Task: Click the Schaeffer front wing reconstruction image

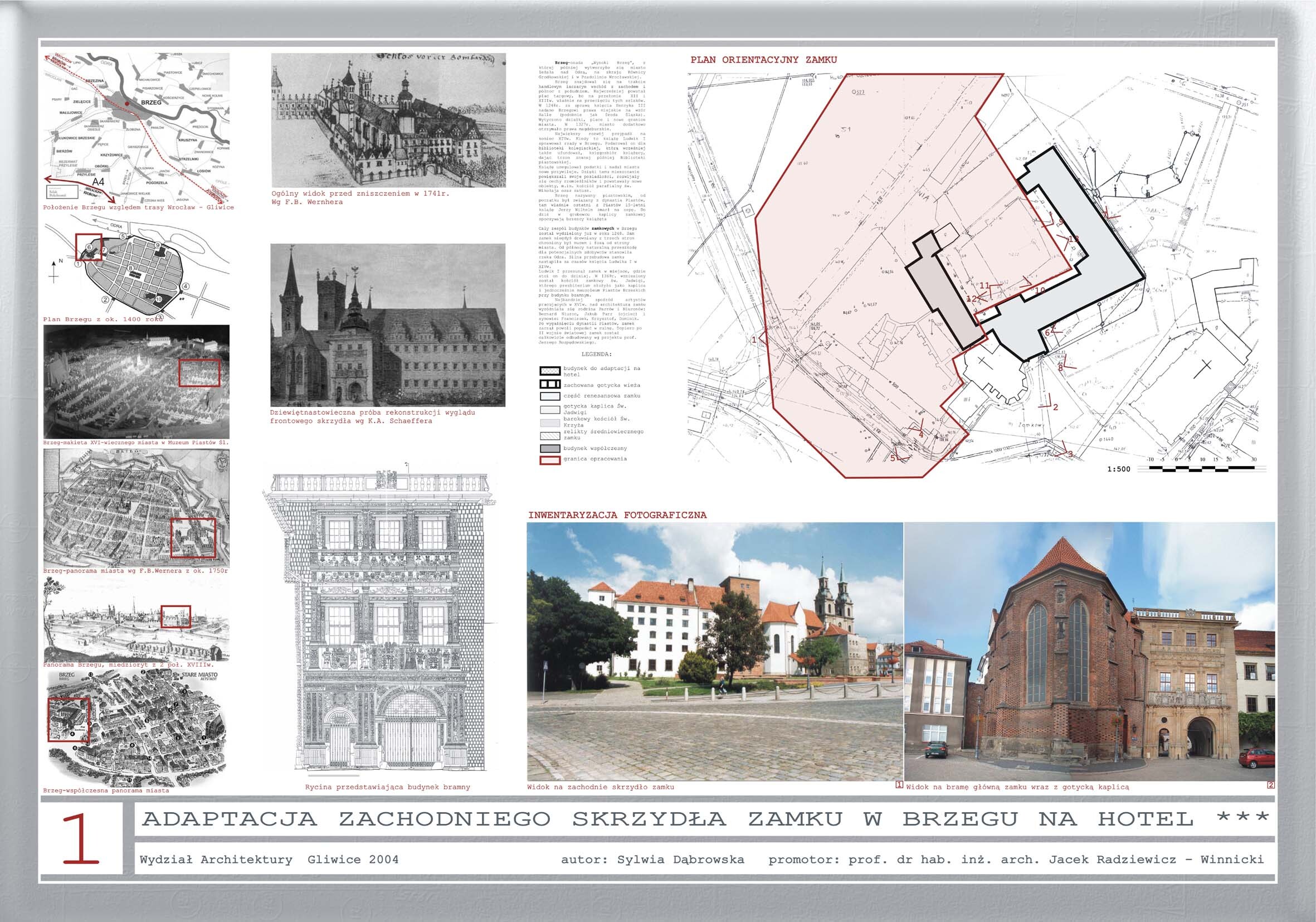Action: (x=388, y=325)
